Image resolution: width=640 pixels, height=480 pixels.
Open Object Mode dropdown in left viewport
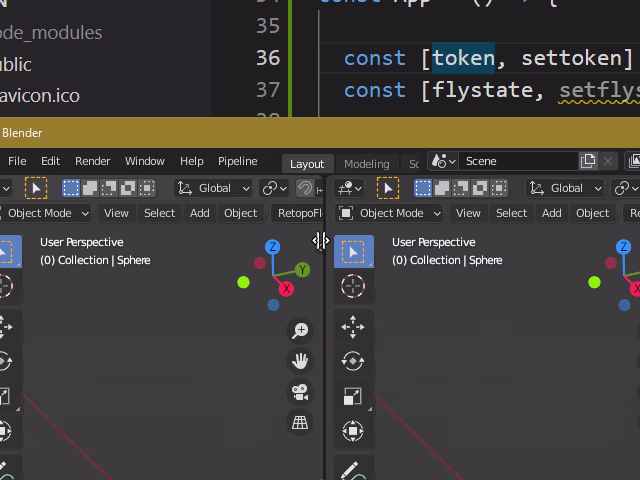click(x=44, y=213)
